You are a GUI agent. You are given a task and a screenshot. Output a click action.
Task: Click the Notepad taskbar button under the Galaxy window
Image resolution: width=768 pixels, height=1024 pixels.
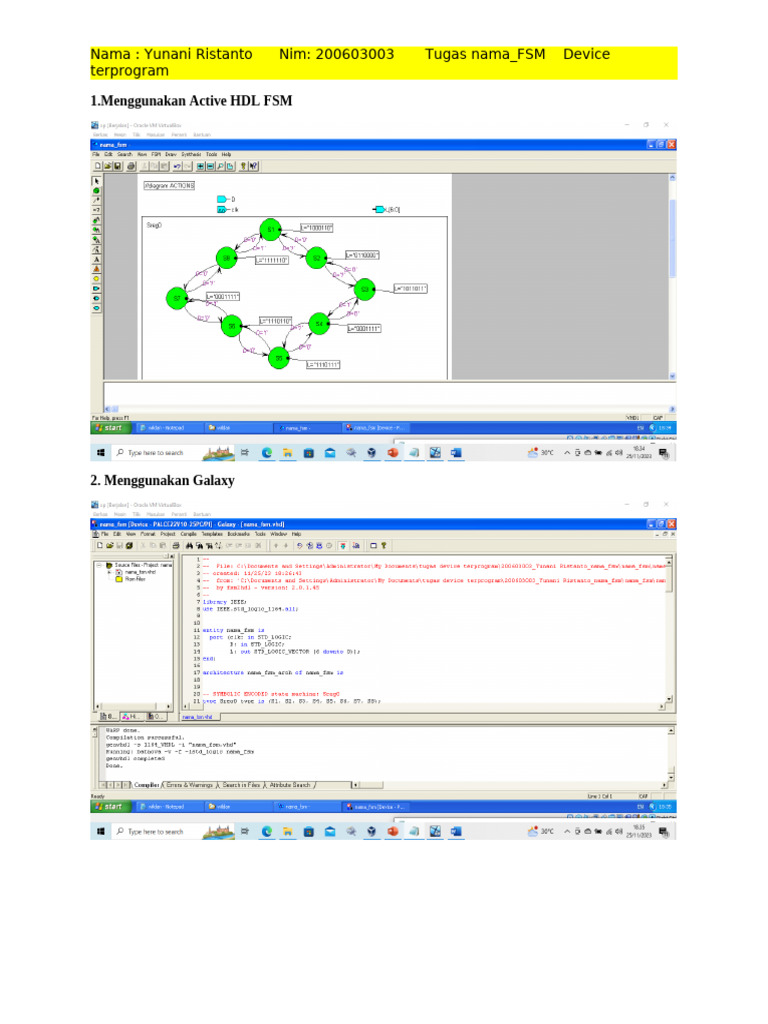pyautogui.click(x=168, y=807)
